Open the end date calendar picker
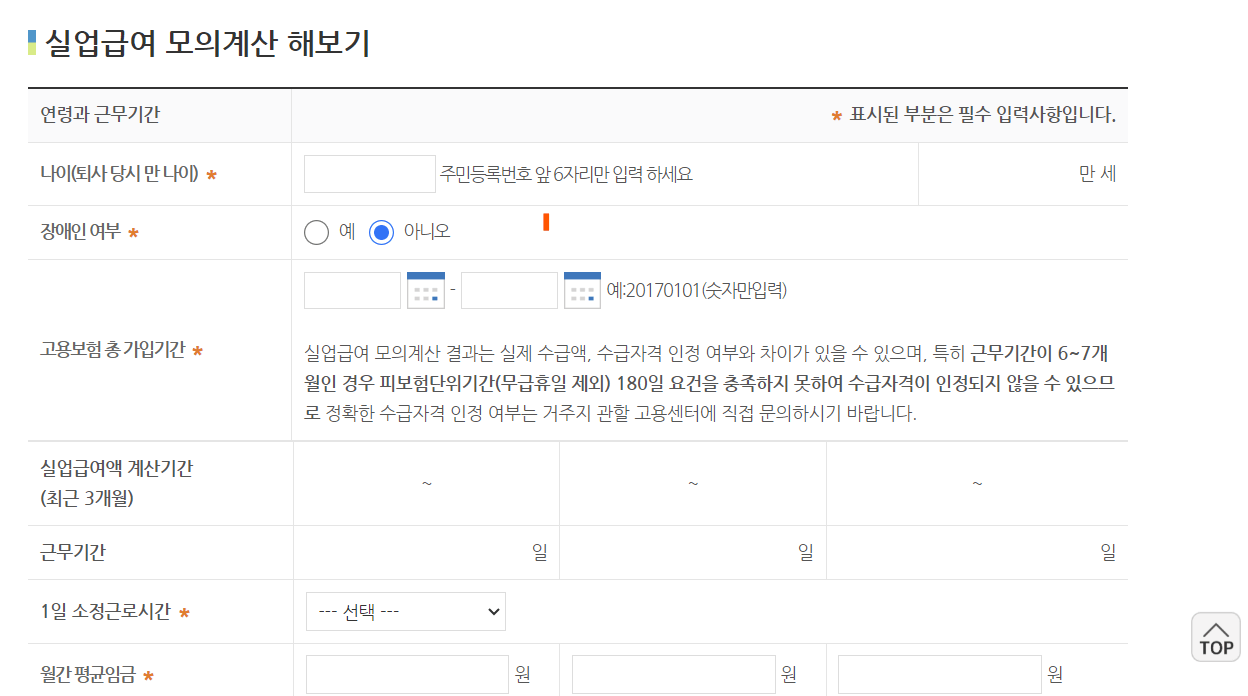The height and width of the screenshot is (696, 1248). [583, 290]
